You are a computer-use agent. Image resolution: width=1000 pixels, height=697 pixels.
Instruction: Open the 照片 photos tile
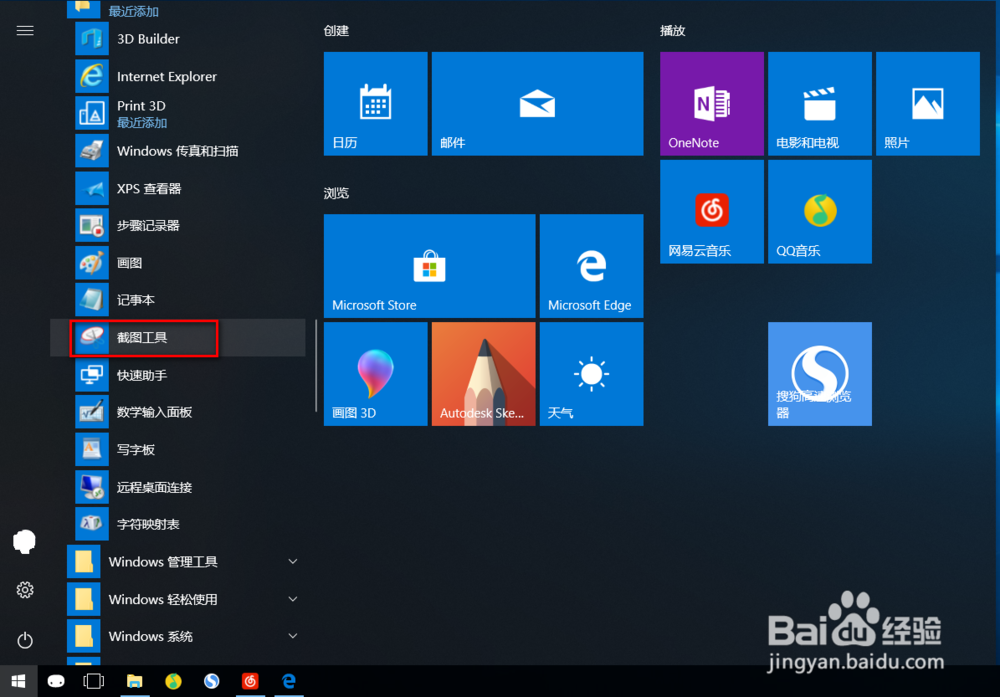[x=928, y=104]
